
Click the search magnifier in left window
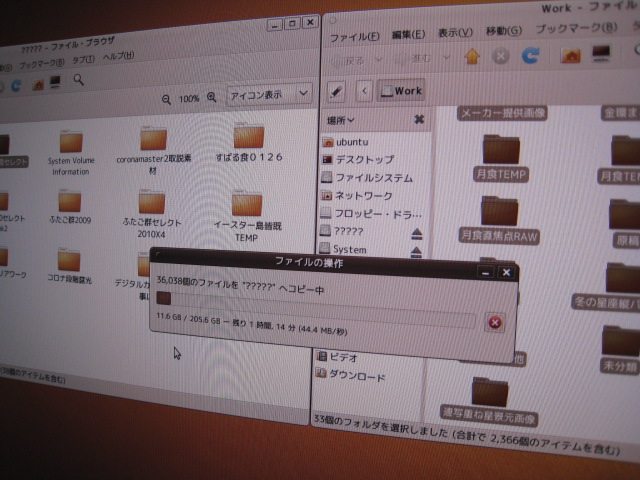point(79,79)
